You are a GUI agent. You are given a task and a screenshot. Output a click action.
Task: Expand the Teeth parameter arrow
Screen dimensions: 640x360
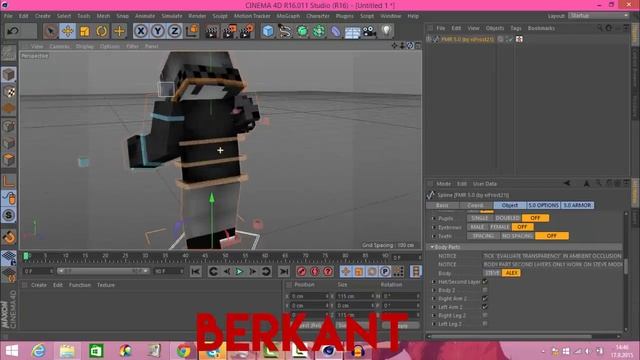(433, 236)
